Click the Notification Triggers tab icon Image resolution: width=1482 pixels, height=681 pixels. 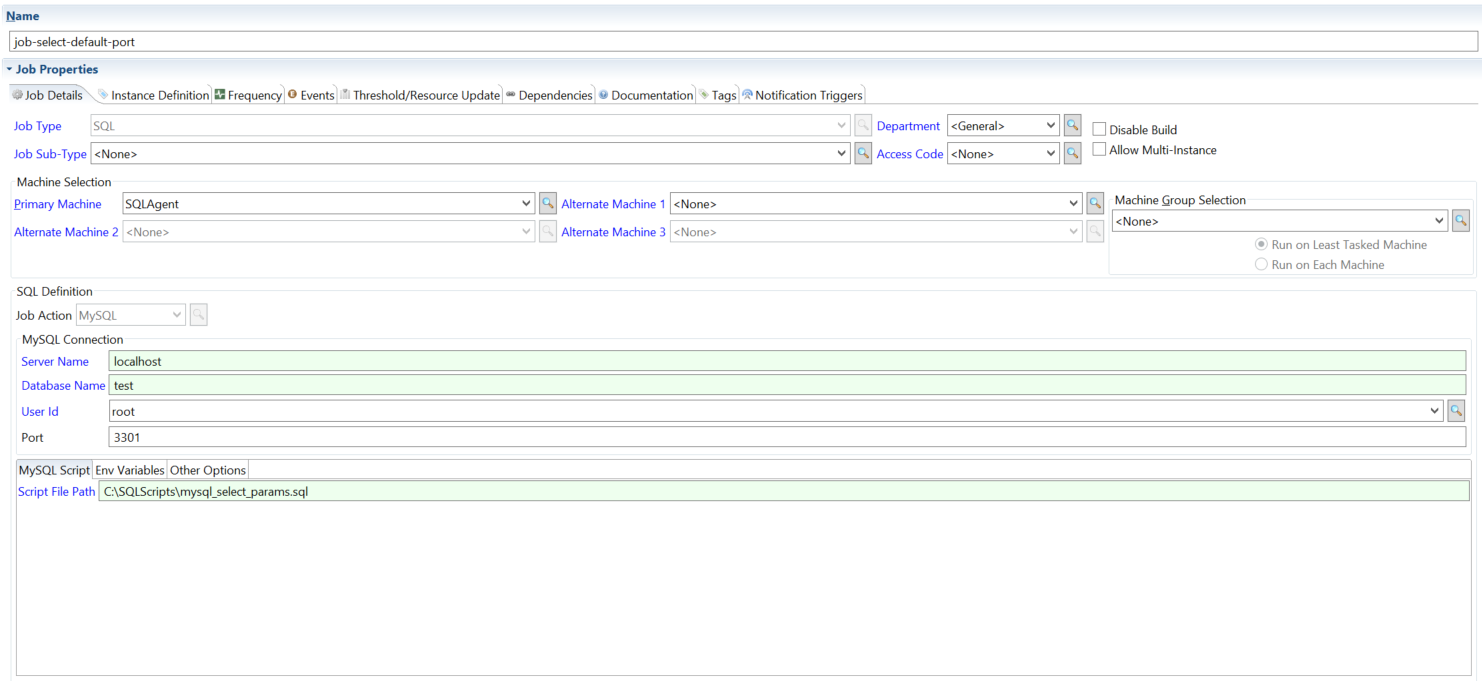[747, 95]
